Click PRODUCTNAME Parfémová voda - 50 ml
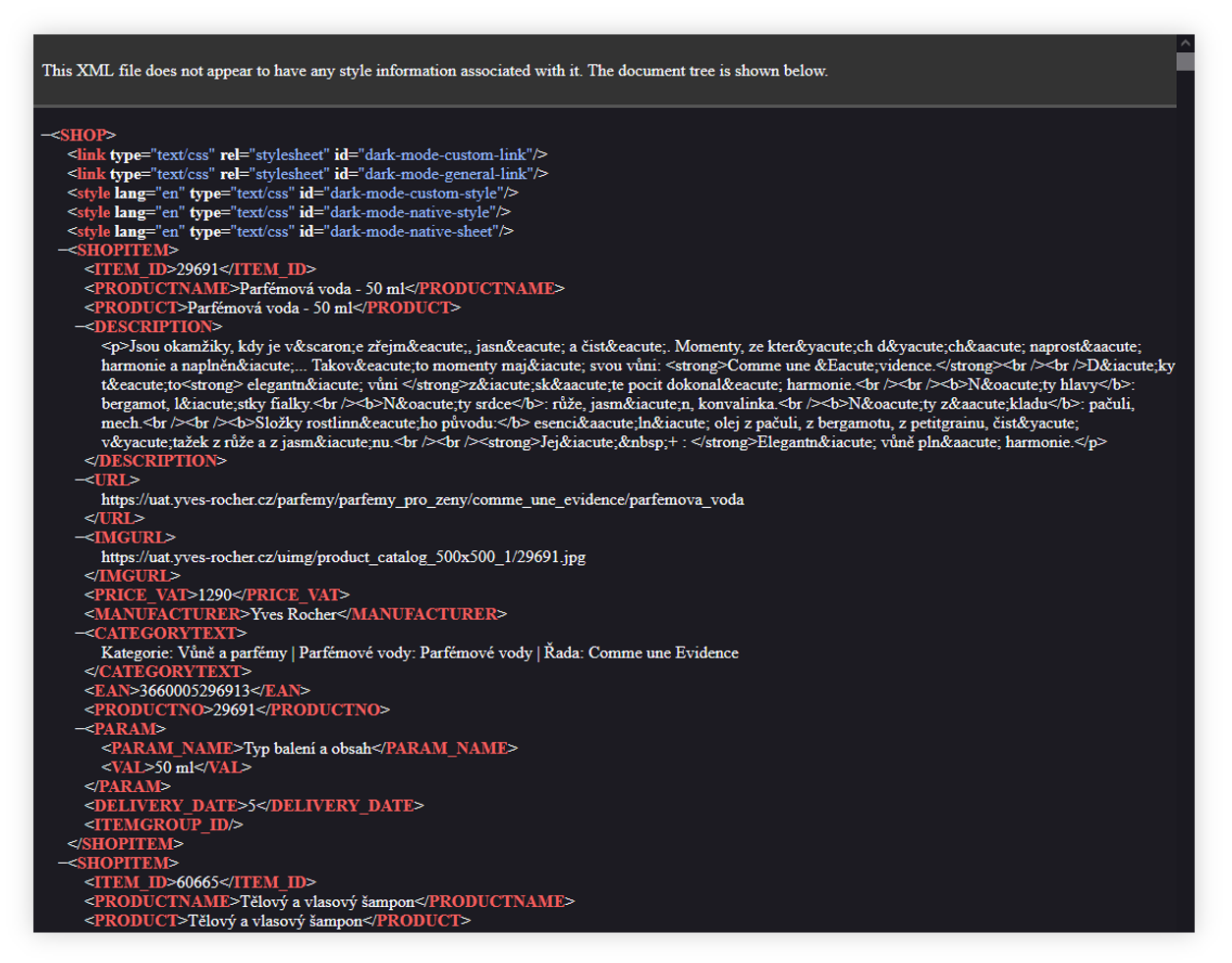This screenshot has height=963, width=1232. click(324, 289)
